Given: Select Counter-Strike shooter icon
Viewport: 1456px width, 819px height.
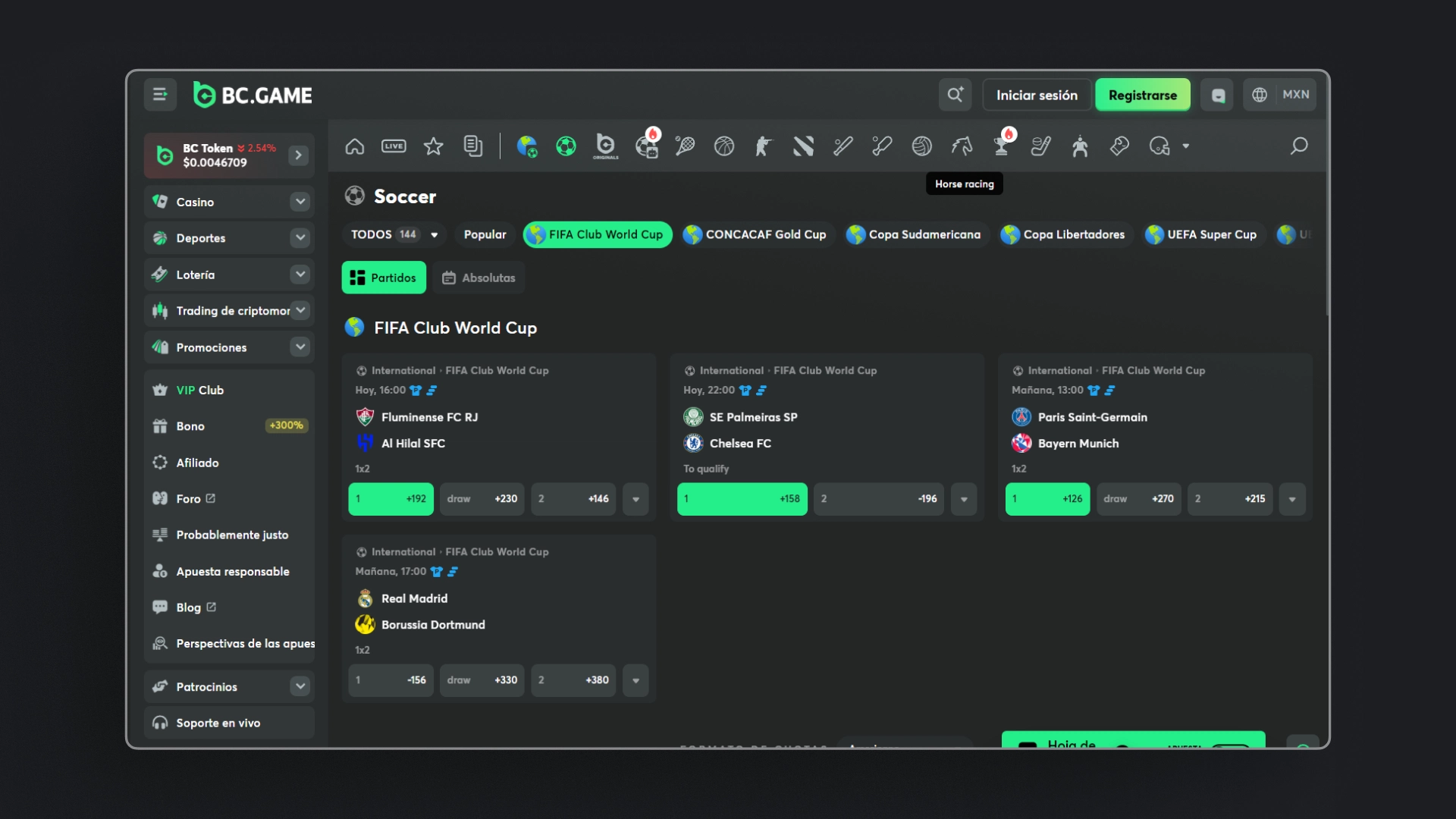Looking at the screenshot, I should 764,146.
